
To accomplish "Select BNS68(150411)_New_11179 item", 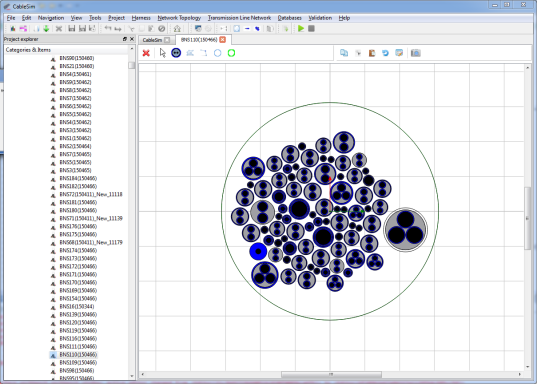I will coord(91,242).
